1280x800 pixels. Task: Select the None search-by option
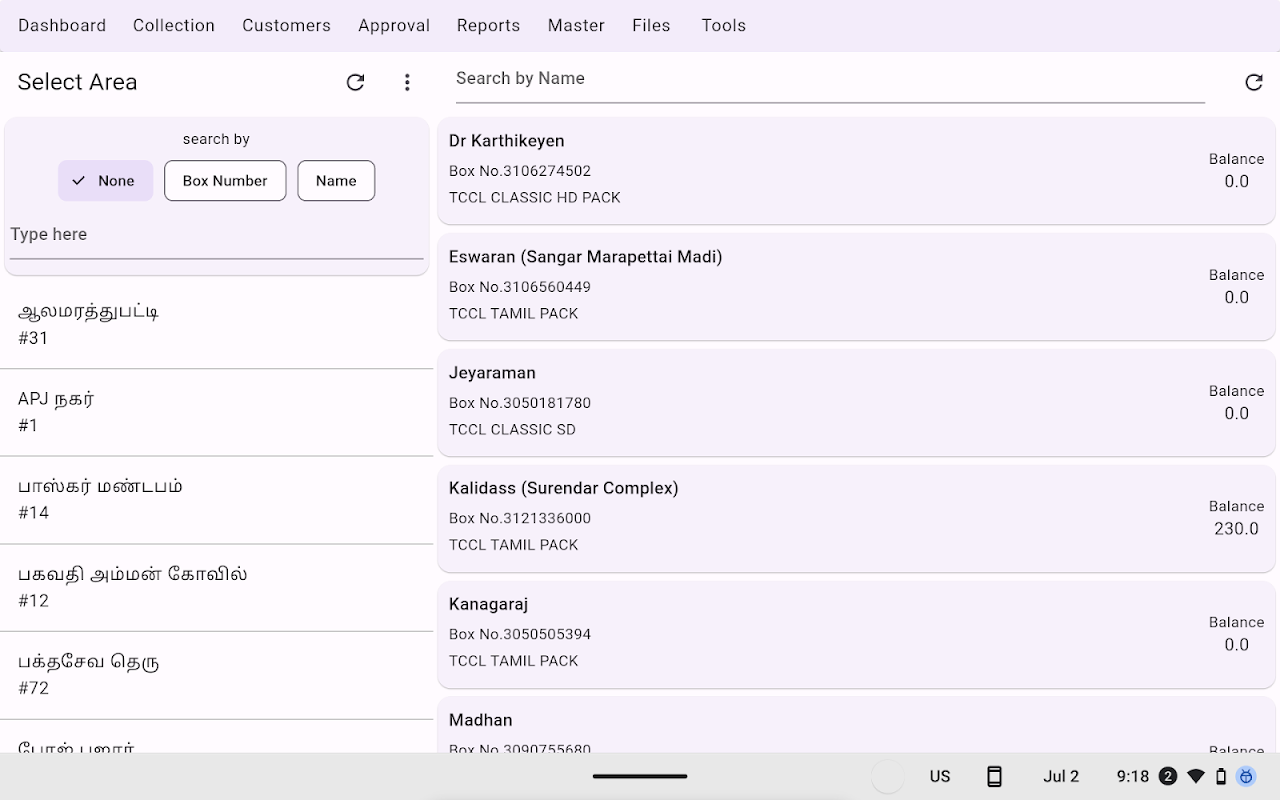105,181
